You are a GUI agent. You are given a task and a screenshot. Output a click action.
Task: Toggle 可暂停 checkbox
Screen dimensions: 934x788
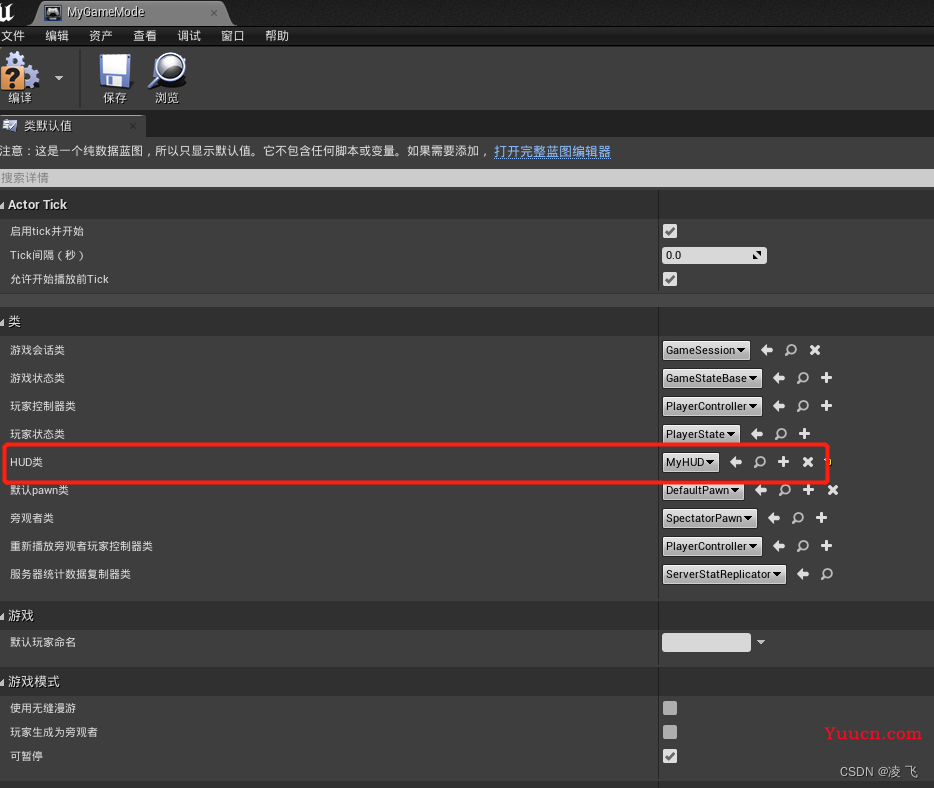[x=670, y=756]
